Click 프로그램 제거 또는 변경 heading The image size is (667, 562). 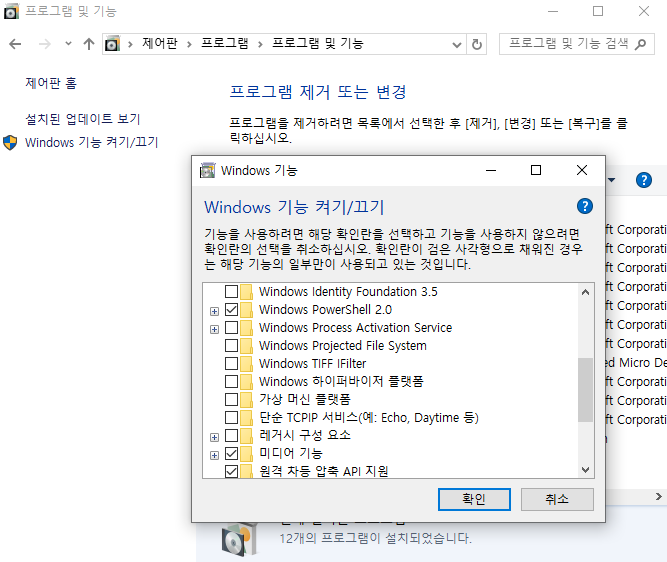(318, 92)
